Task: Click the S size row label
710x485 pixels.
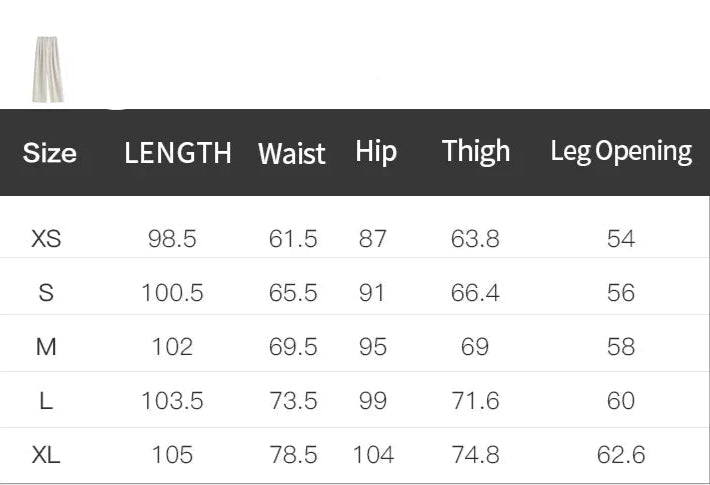Action: click(46, 293)
